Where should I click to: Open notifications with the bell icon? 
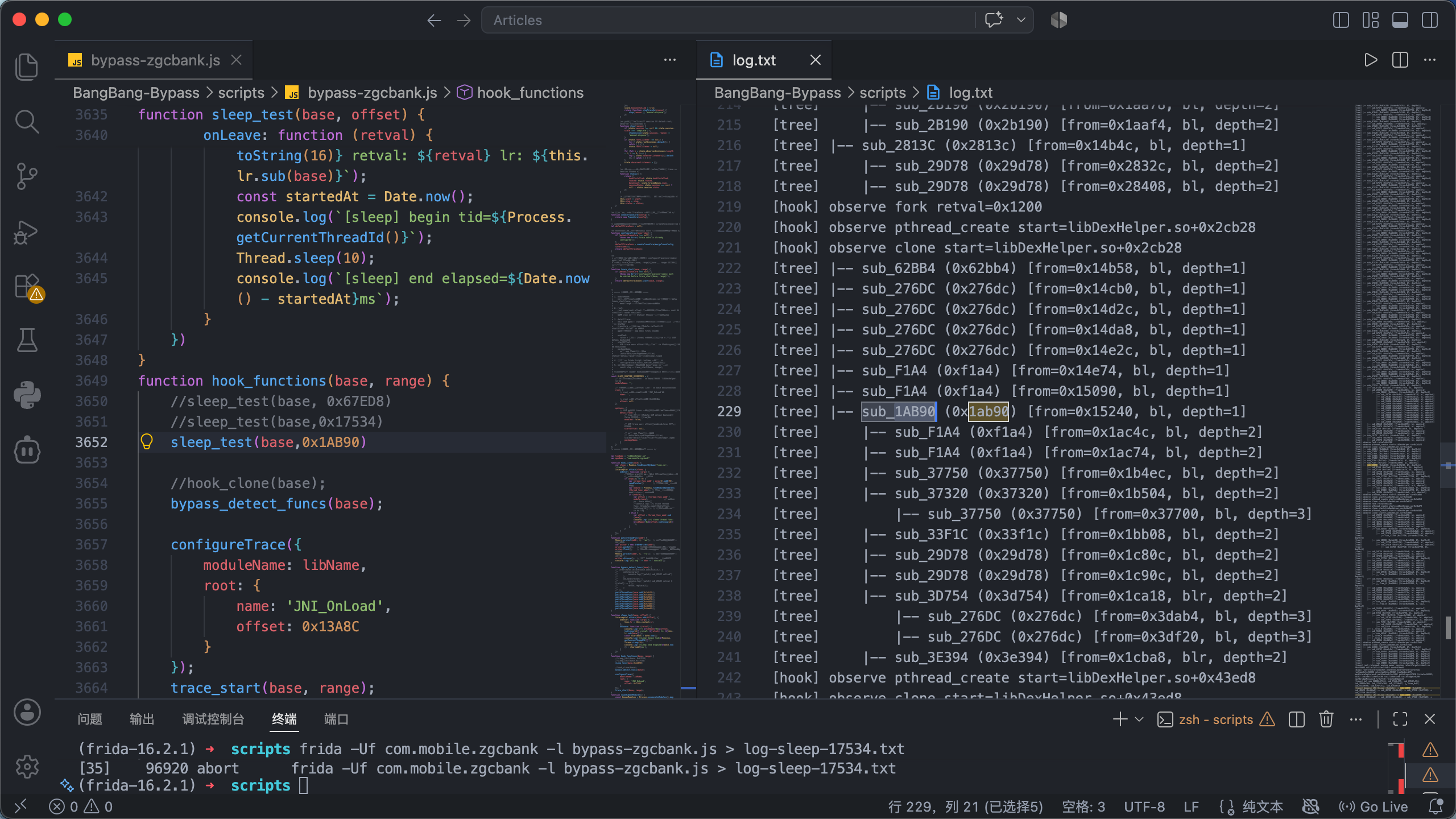pos(1436,806)
